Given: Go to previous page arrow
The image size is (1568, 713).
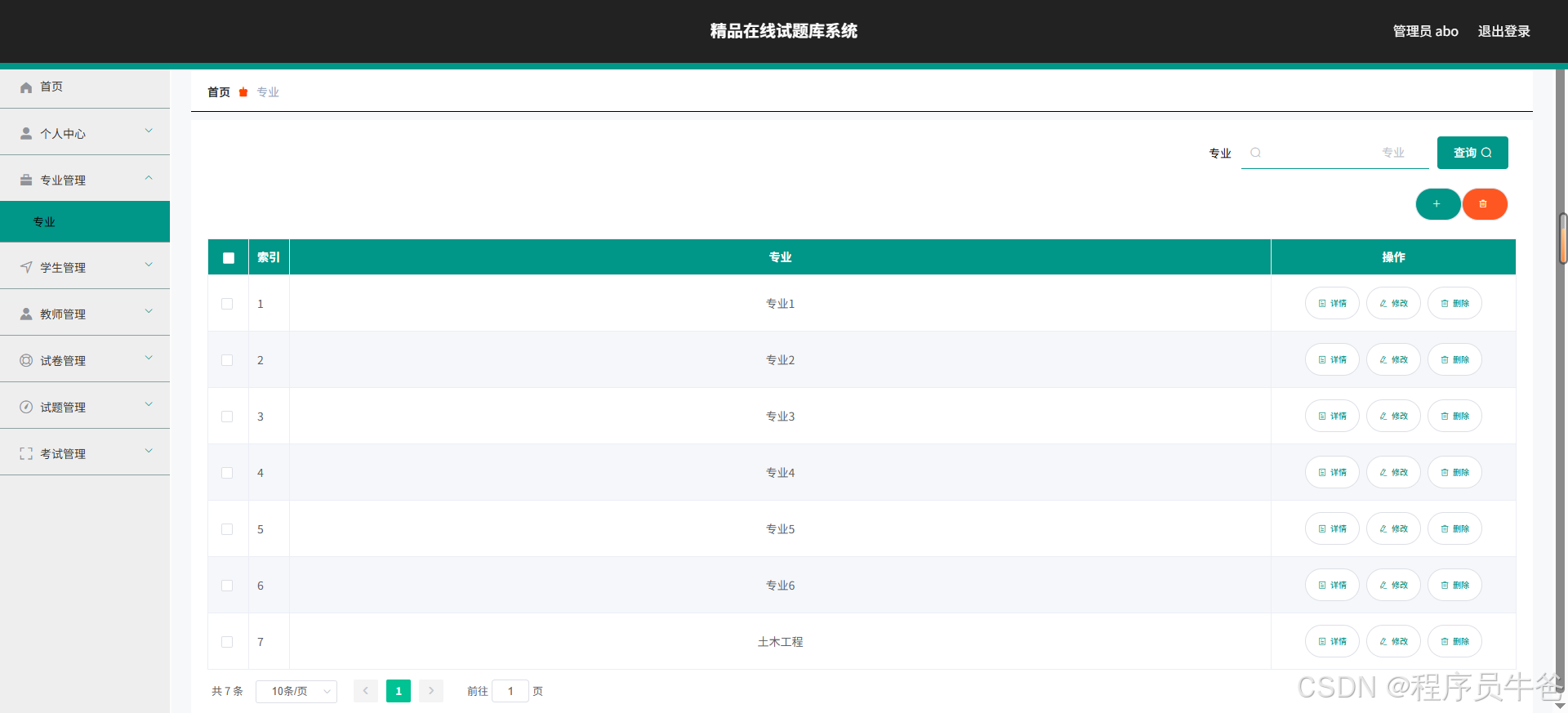Looking at the screenshot, I should click(x=366, y=691).
